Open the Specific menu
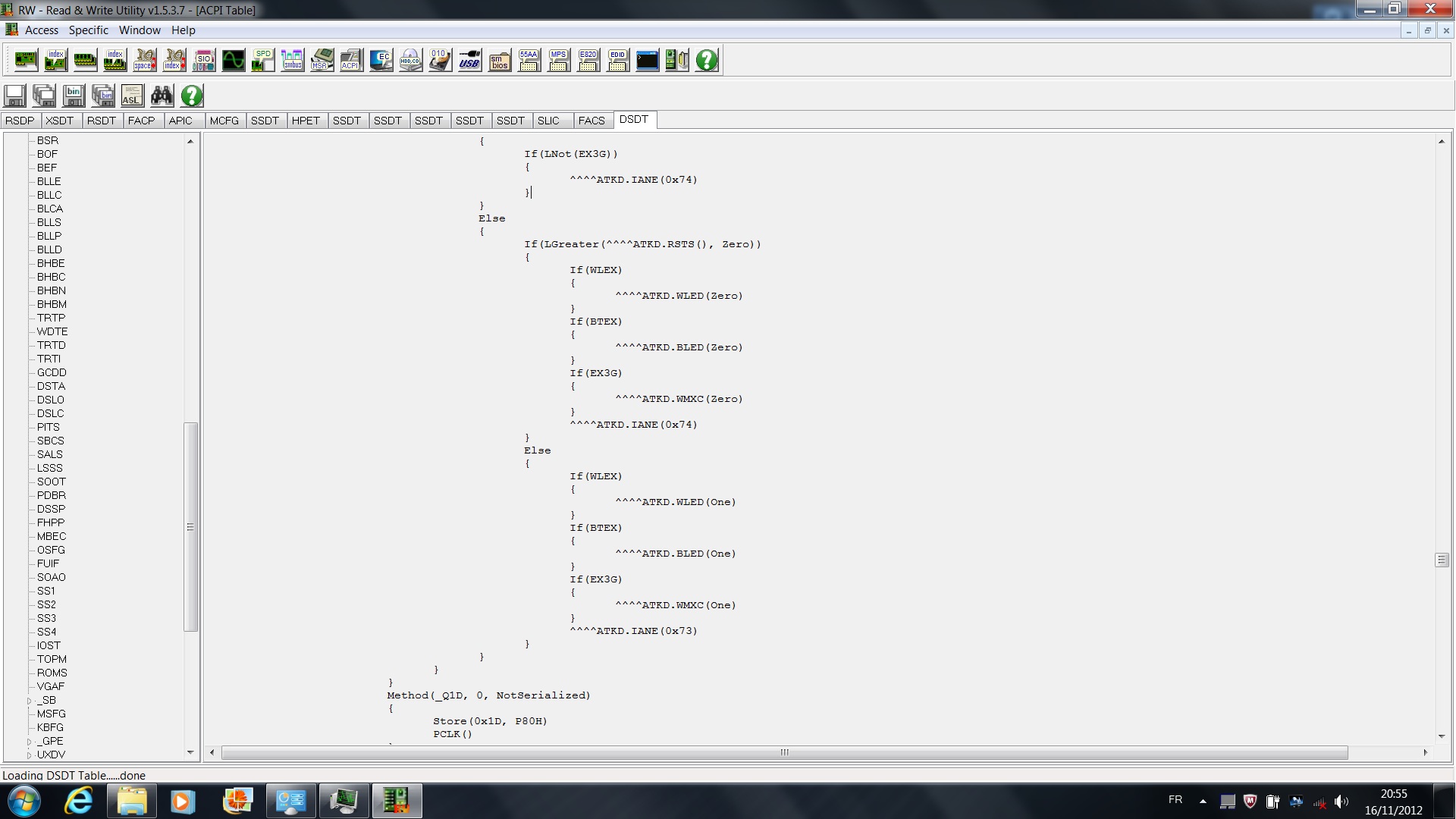 pyautogui.click(x=88, y=30)
